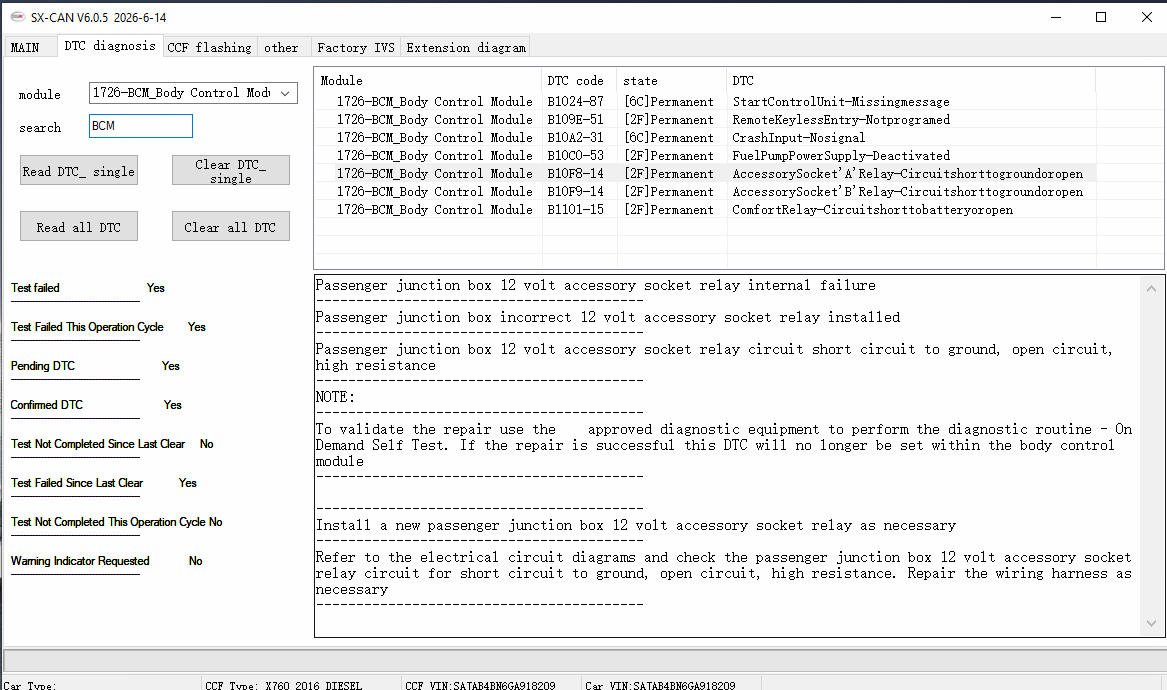Click the Test failed status label
The height and width of the screenshot is (690, 1167).
click(35, 287)
